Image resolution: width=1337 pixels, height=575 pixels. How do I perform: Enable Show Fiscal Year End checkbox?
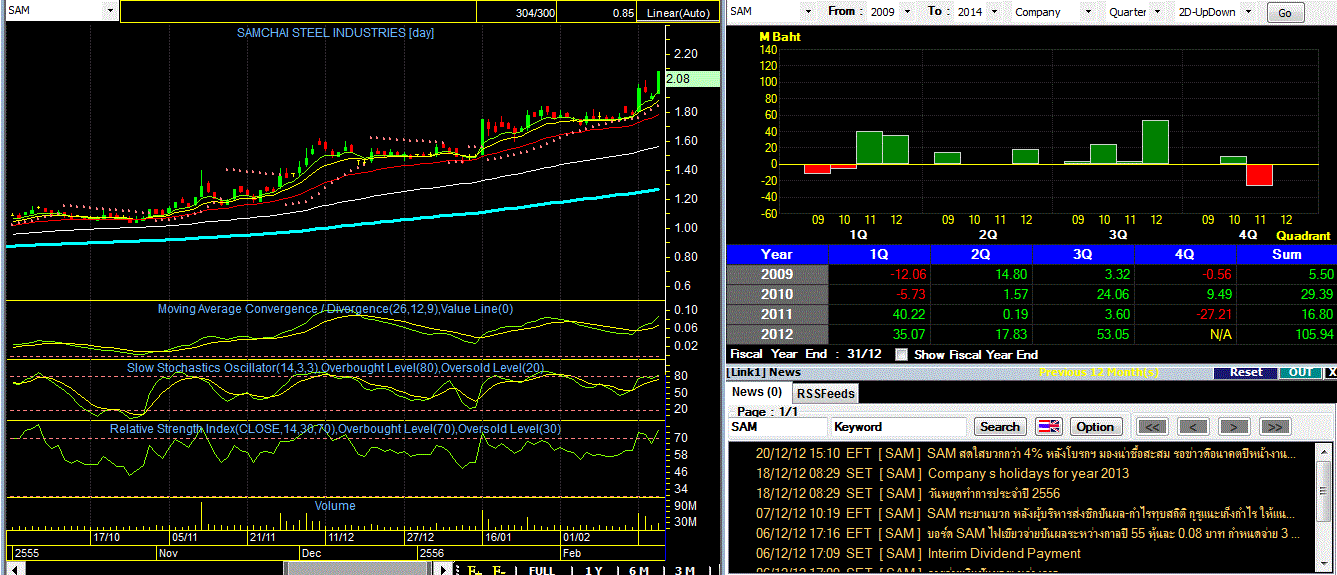tap(902, 354)
